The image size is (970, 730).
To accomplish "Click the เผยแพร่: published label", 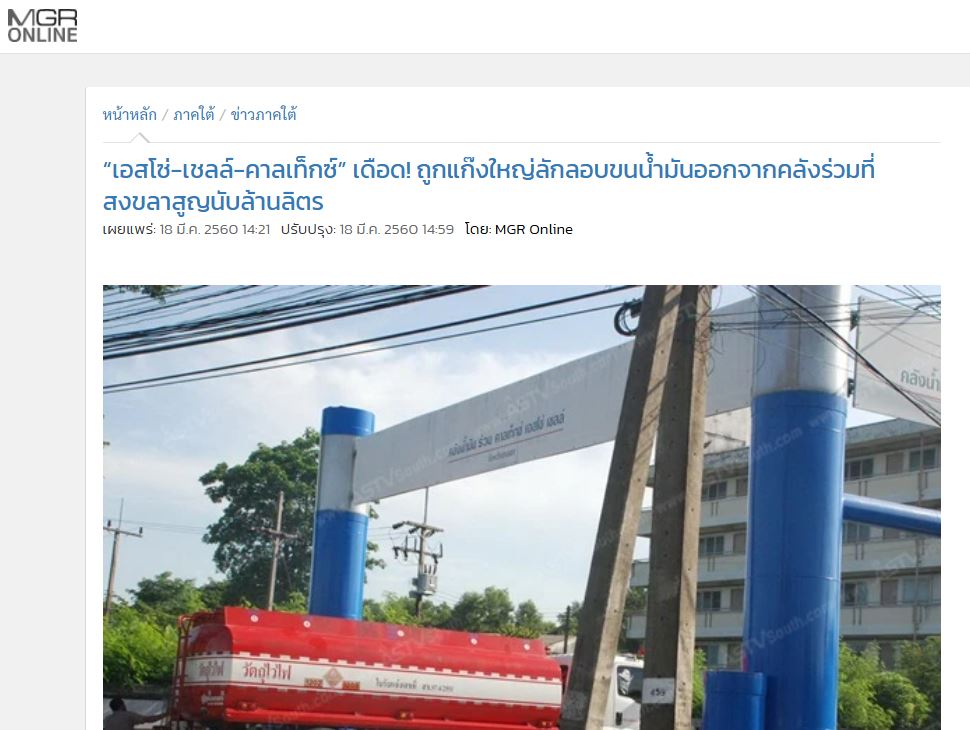I will [x=129, y=230].
